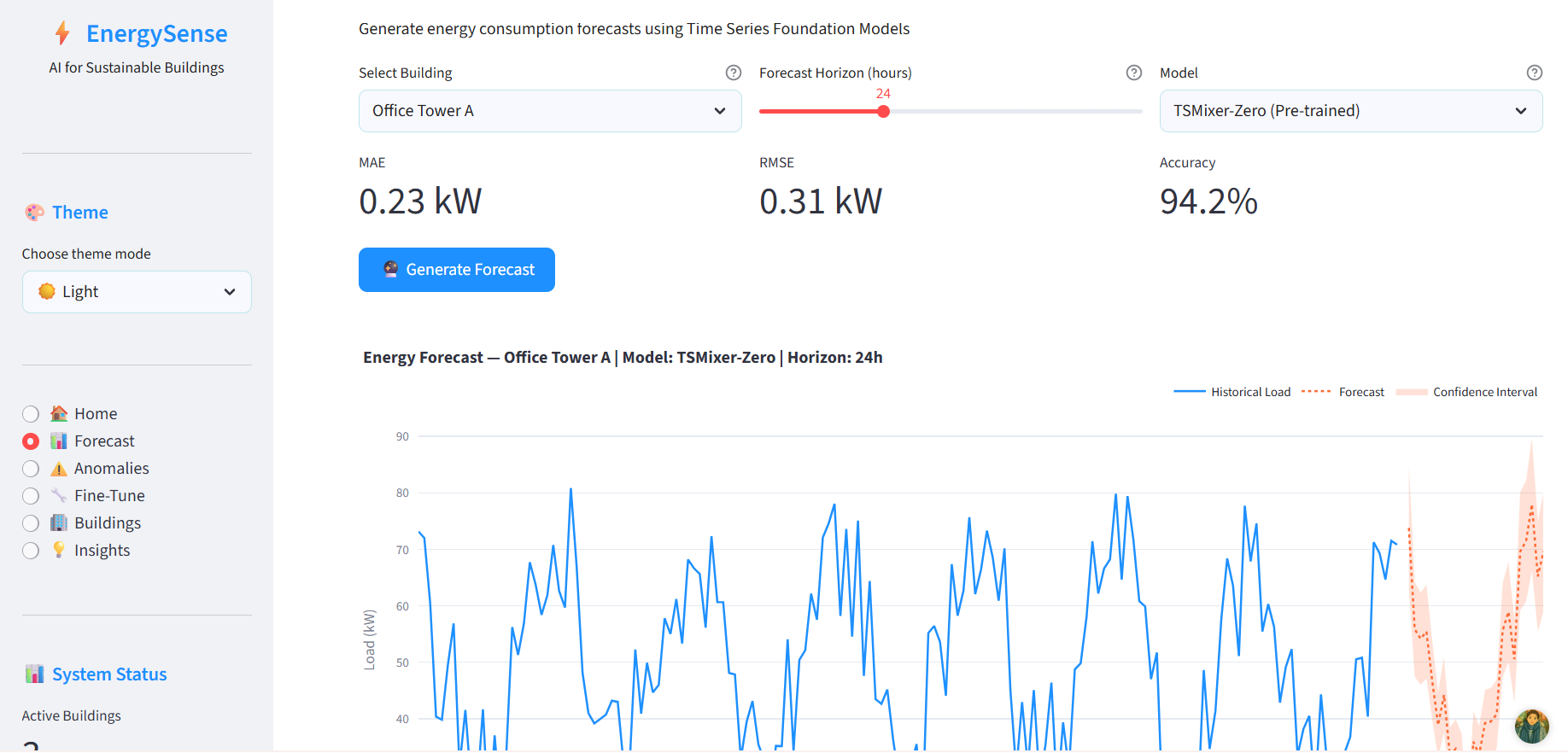Click the Forecast Horizon slider handle at 24
Image resolution: width=1568 pixels, height=753 pixels.
pyautogui.click(x=884, y=111)
